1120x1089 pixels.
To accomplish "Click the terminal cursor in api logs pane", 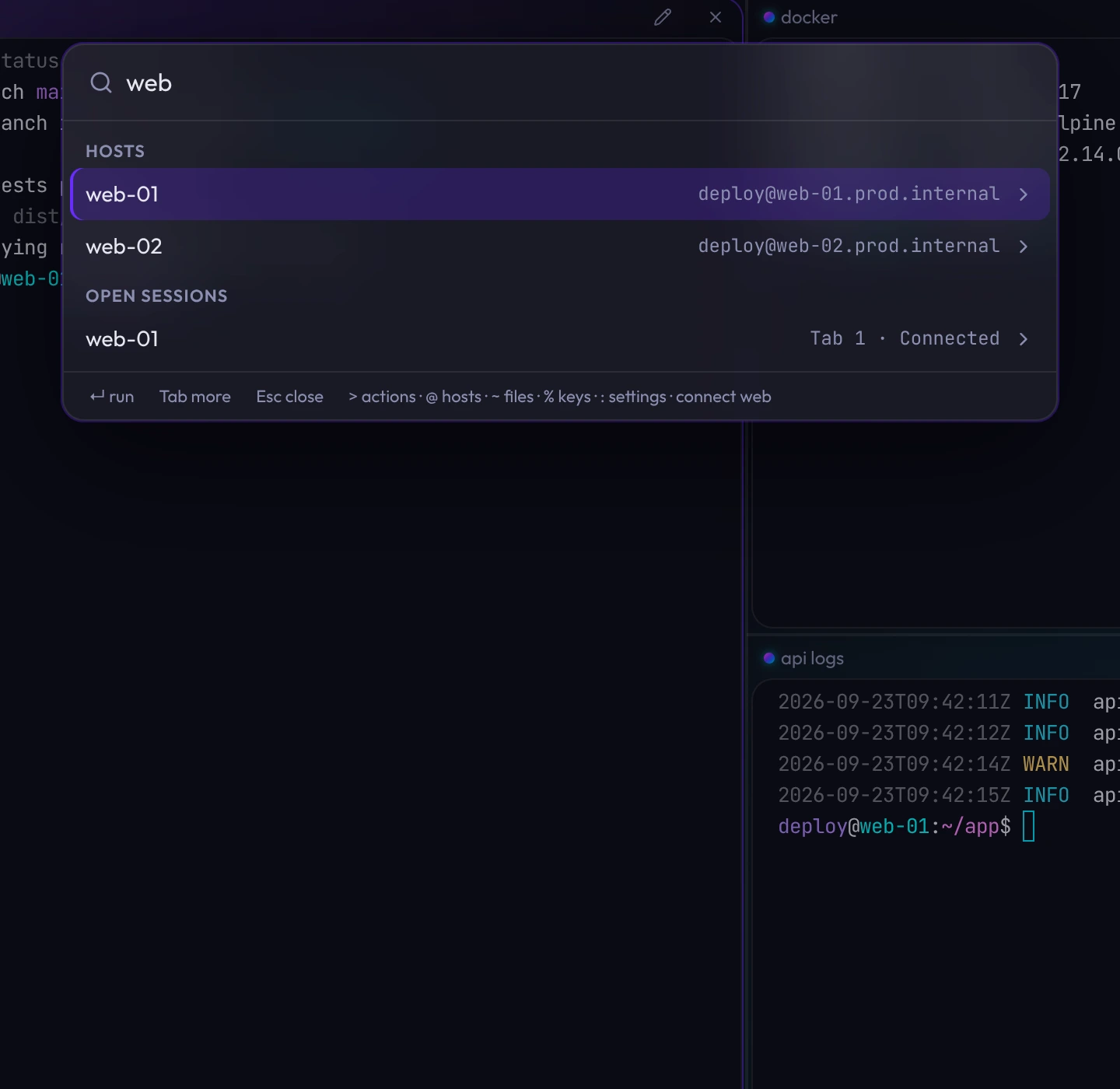I will tap(1028, 826).
